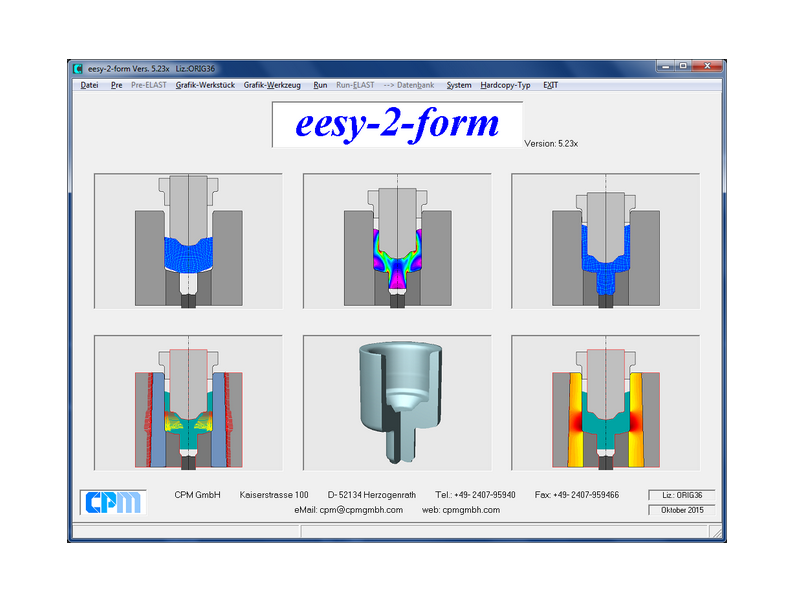Click the eMail cpm@cpmgmbh.com text
This screenshot has width=800, height=600.
(x=348, y=510)
